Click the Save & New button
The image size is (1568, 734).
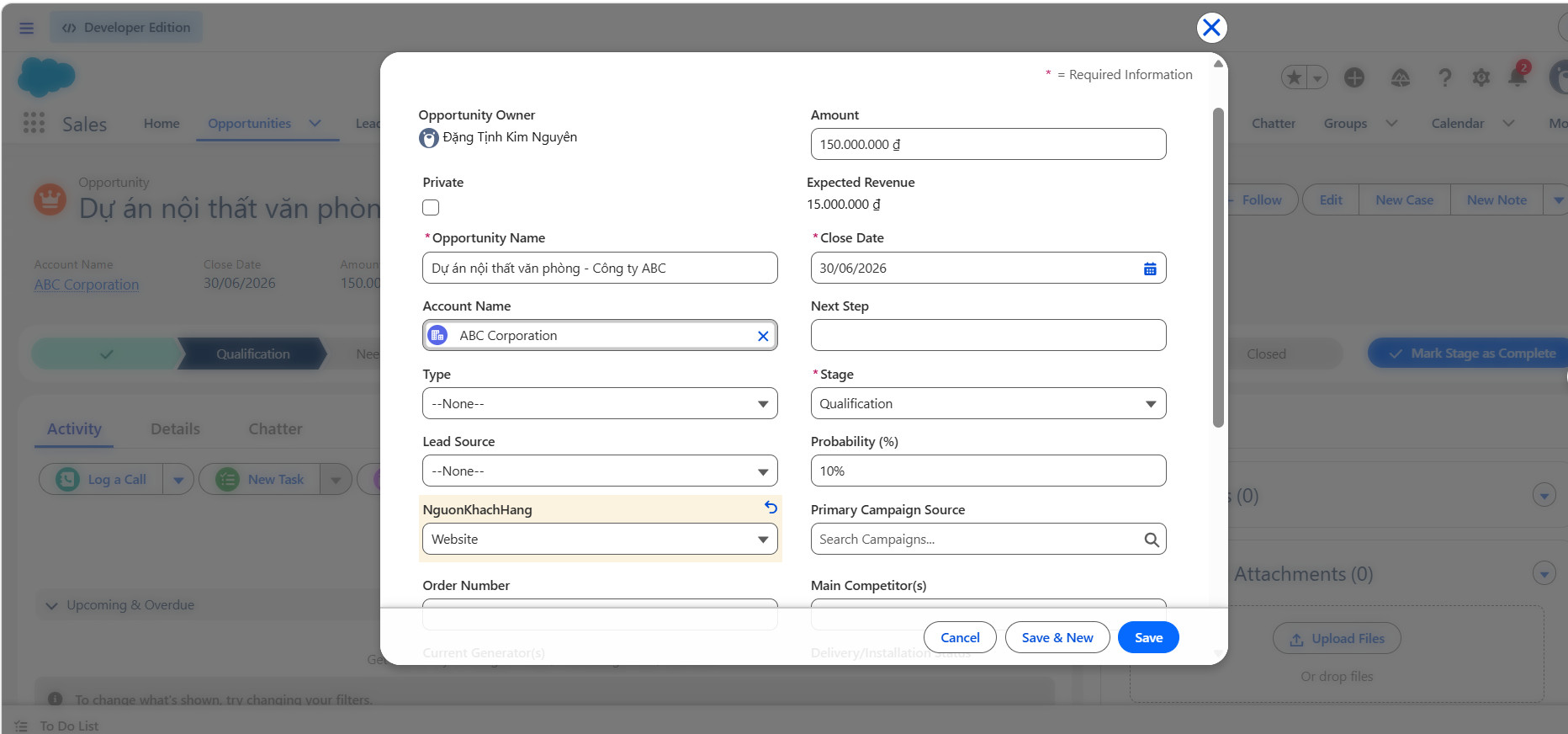[1057, 638]
